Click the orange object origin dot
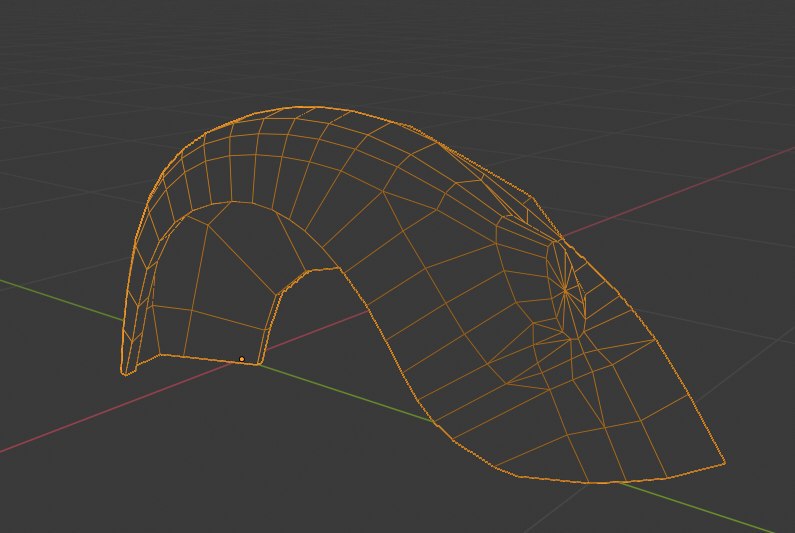This screenshot has height=533, width=795. (242, 359)
